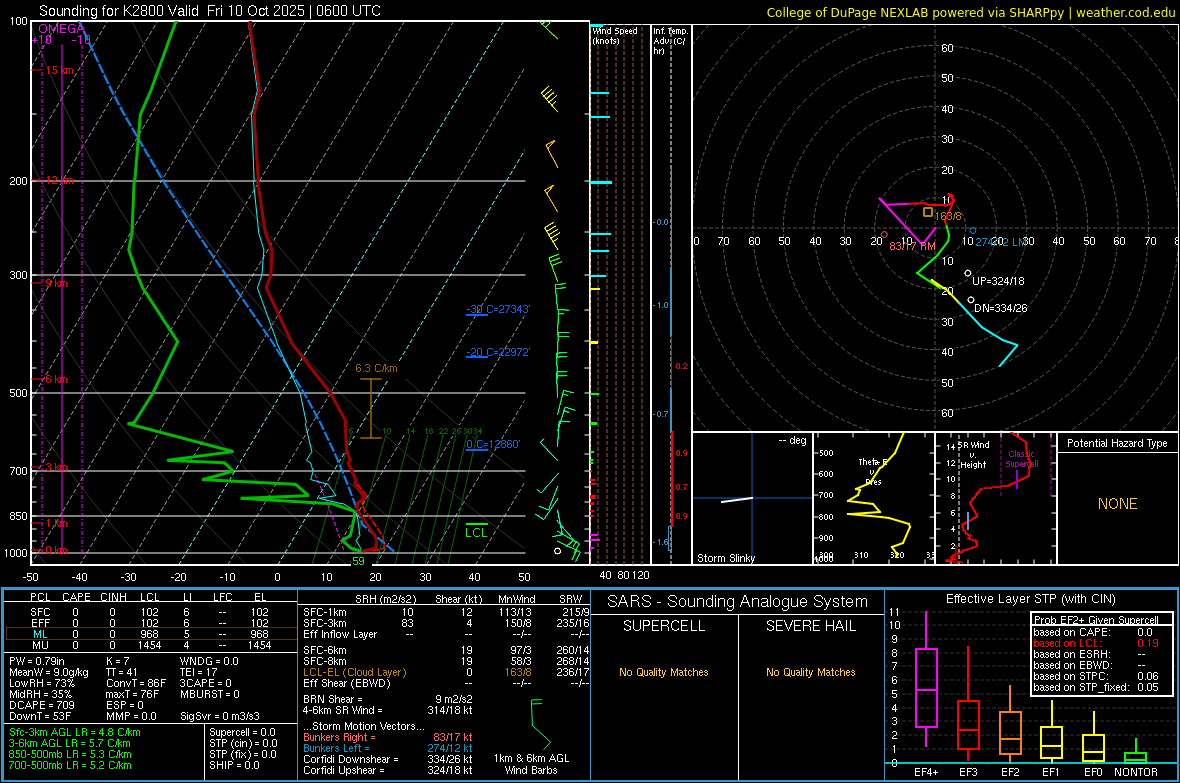Image resolution: width=1180 pixels, height=783 pixels.
Task: Click the College of DuPage NEXLAB credit text
Action: 970,12
